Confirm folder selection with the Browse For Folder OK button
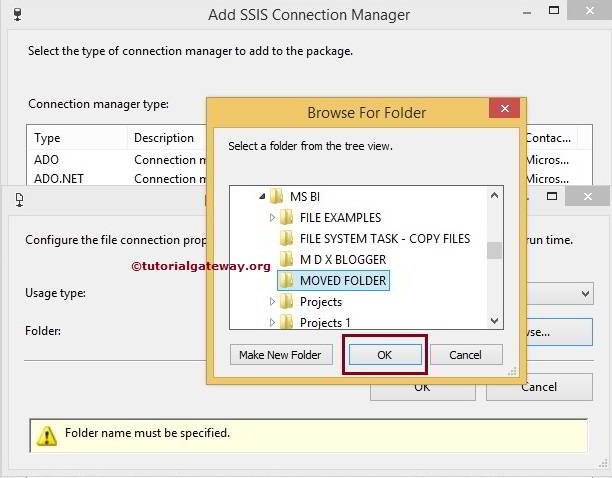Viewport: 612px width, 478px height. coord(385,355)
